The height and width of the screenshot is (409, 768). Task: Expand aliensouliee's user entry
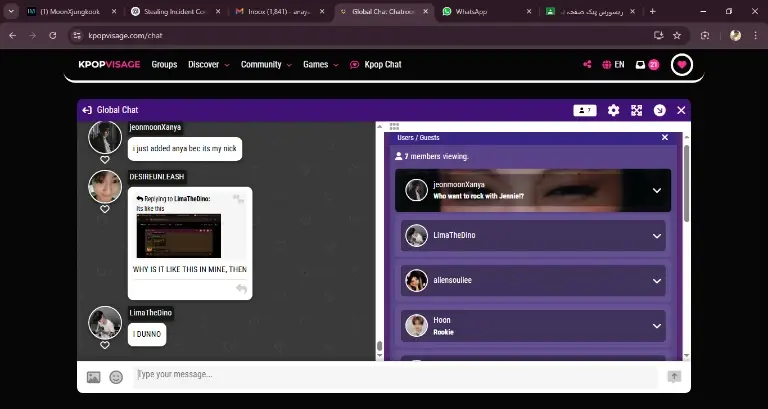tap(657, 281)
